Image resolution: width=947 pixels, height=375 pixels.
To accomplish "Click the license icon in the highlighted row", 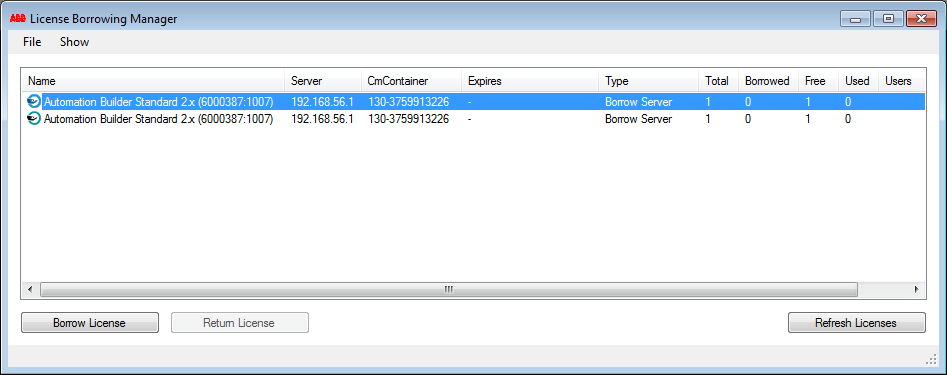I will point(34,101).
